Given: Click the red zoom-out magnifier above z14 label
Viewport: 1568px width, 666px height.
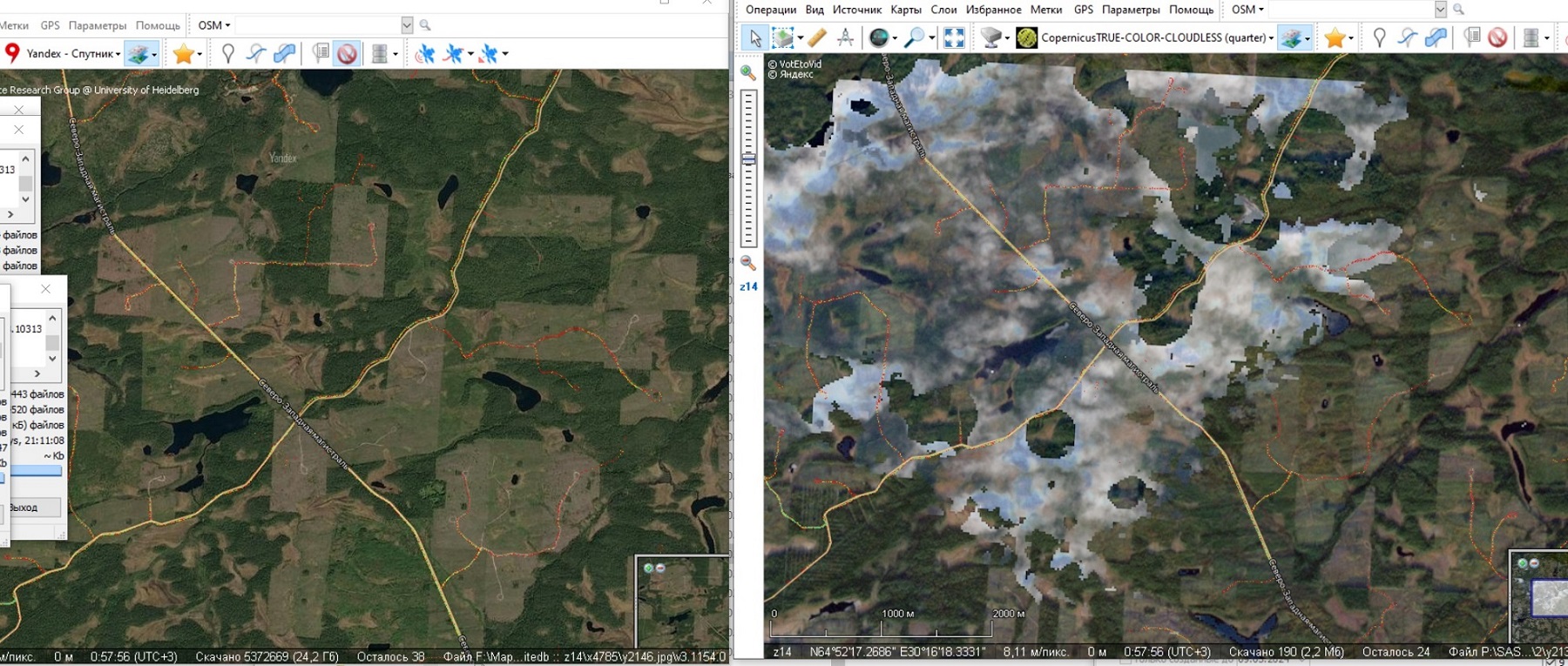Looking at the screenshot, I should click(747, 263).
